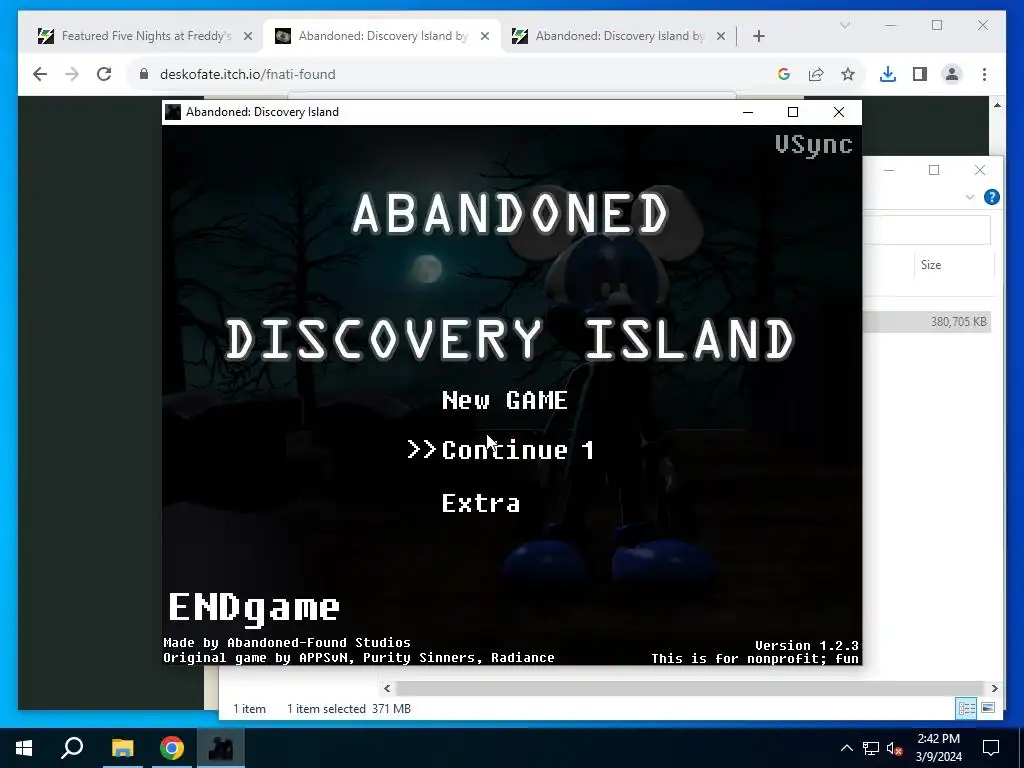
Task: Open File Explorer from taskbar
Action: (x=122, y=748)
